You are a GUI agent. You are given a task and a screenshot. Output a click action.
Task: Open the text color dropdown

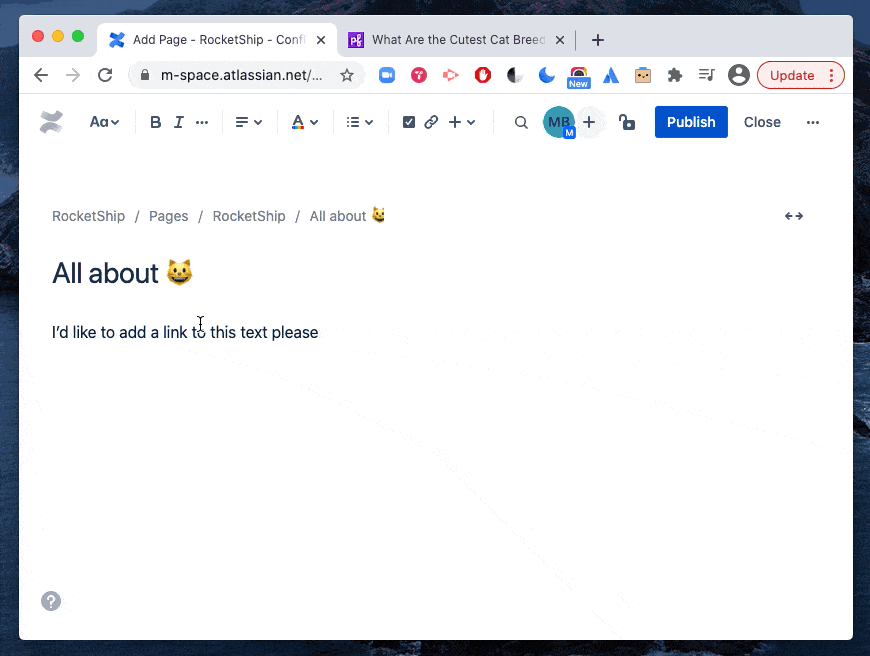tap(304, 121)
